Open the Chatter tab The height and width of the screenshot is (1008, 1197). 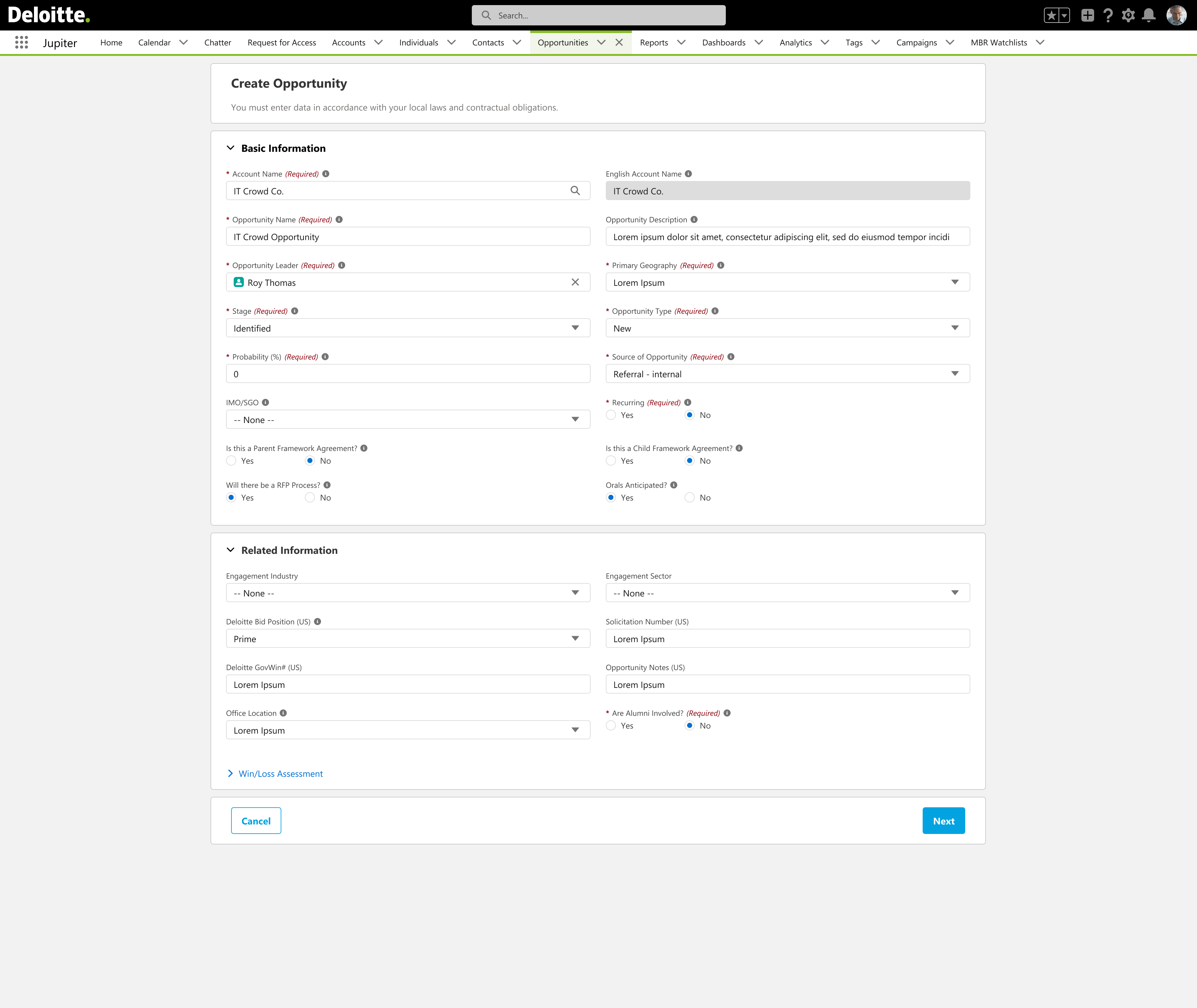coord(218,42)
